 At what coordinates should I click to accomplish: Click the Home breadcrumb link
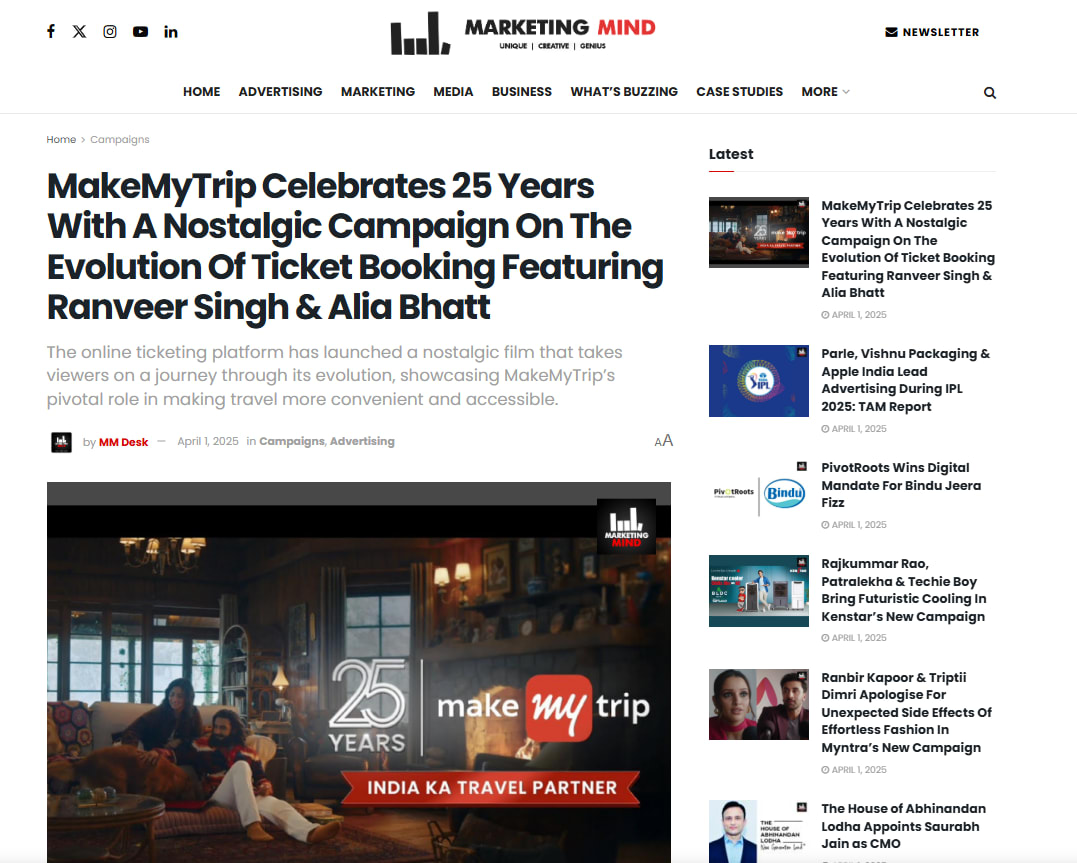61,139
